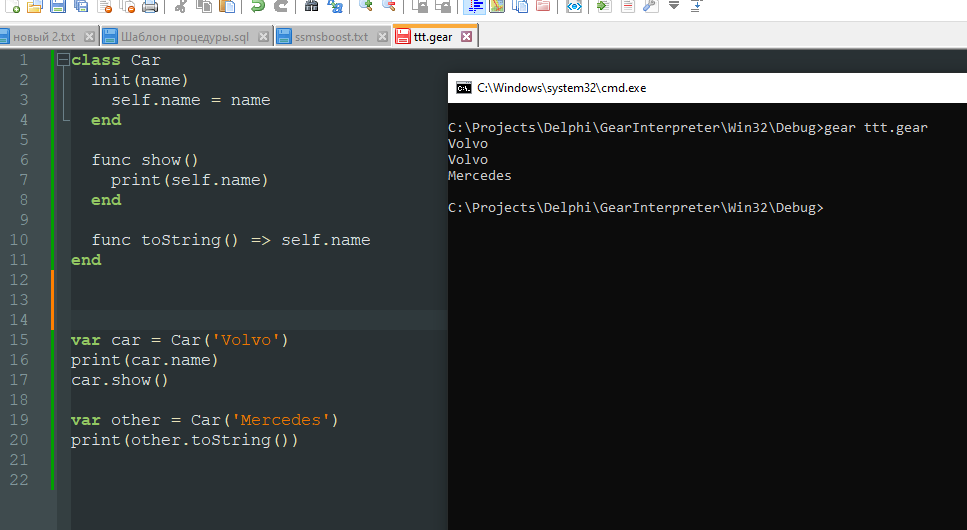Switch to the новый 2.txt tab
Screen dimensions: 967x530
click(x=44, y=37)
